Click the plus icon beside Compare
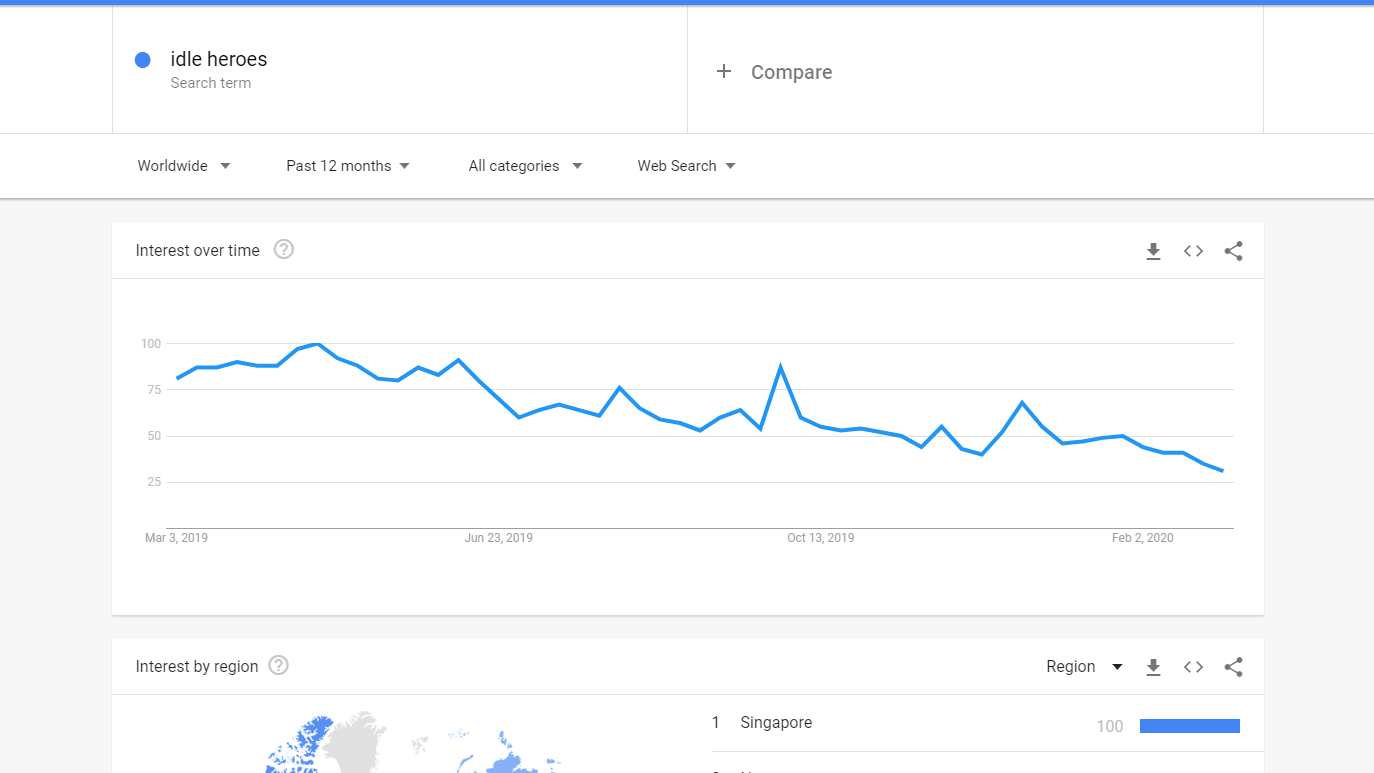 point(724,71)
